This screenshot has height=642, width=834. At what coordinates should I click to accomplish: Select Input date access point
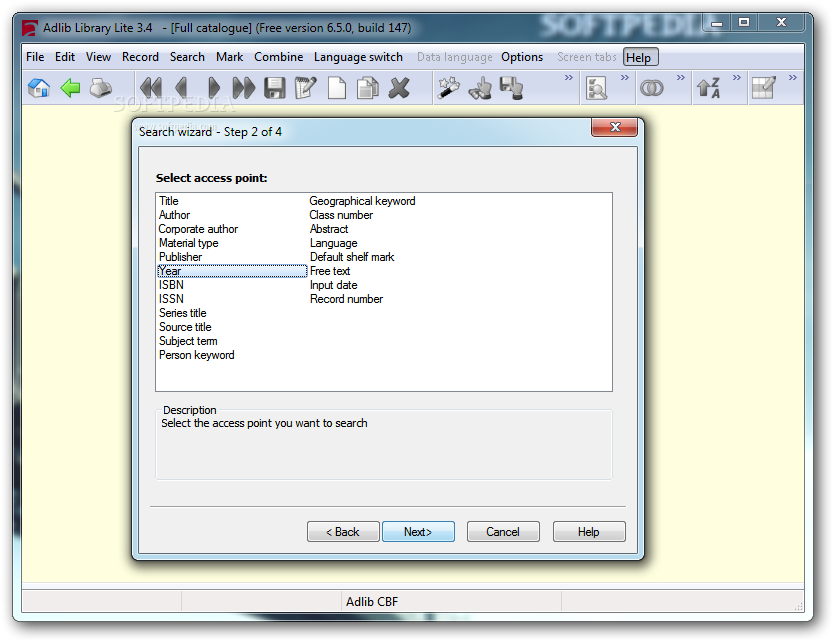tap(333, 285)
